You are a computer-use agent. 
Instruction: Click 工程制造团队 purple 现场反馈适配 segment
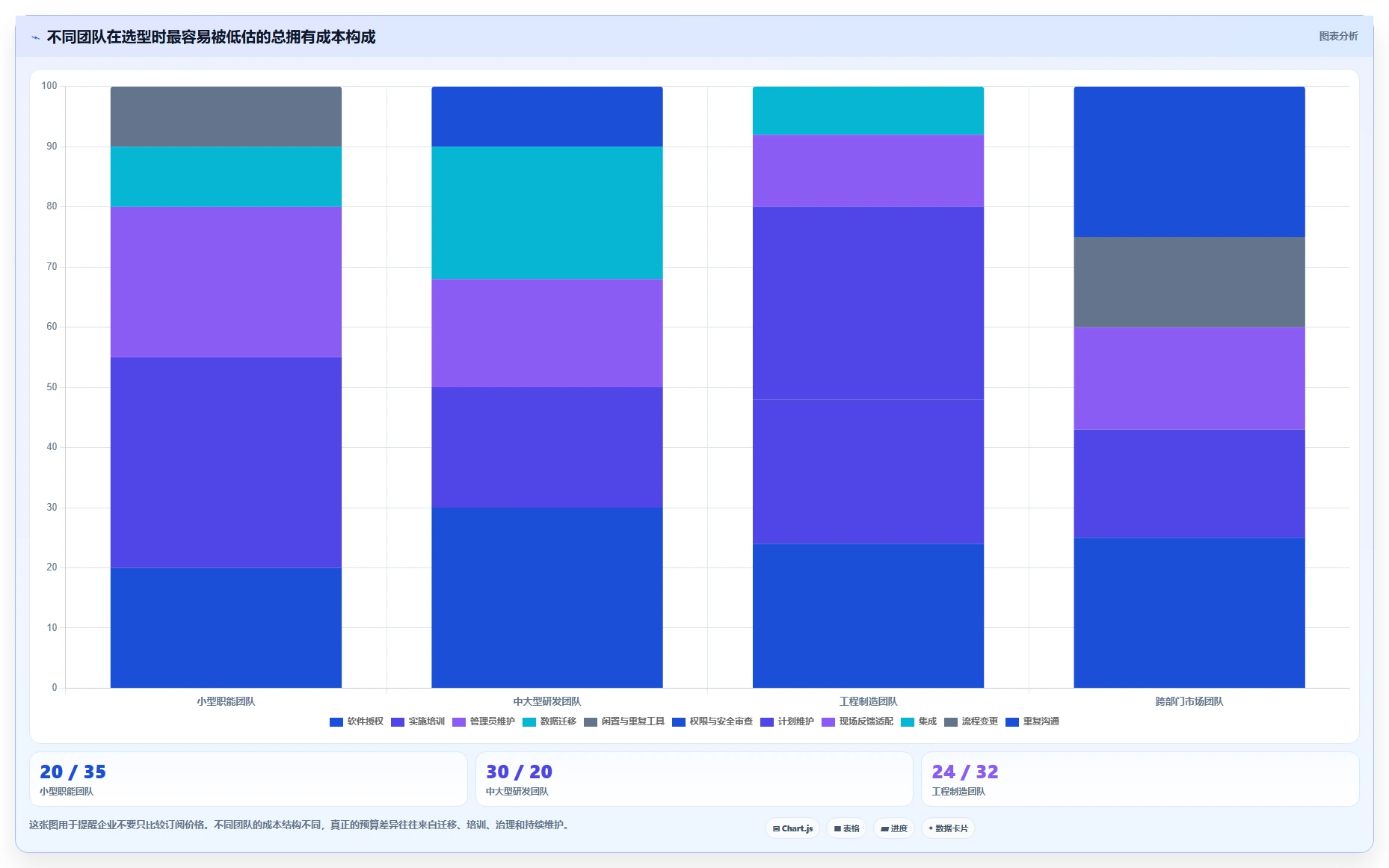[x=868, y=171]
